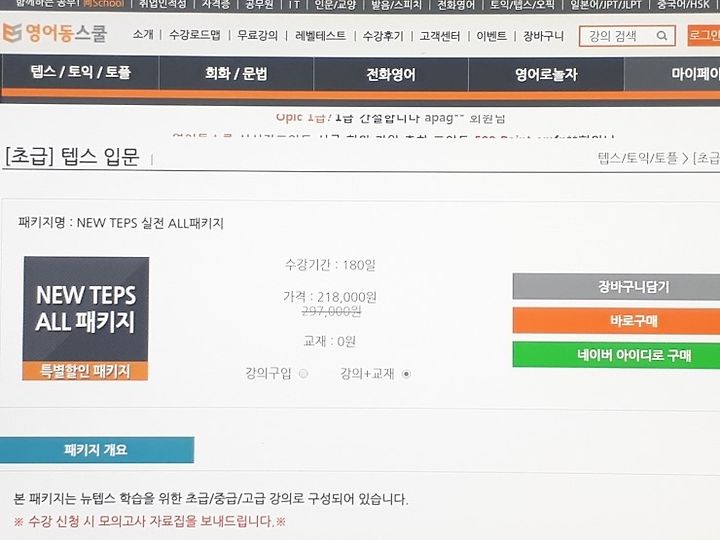720x540 pixels.
Task: Click 장바구니담기 button
Action: (x=616, y=287)
